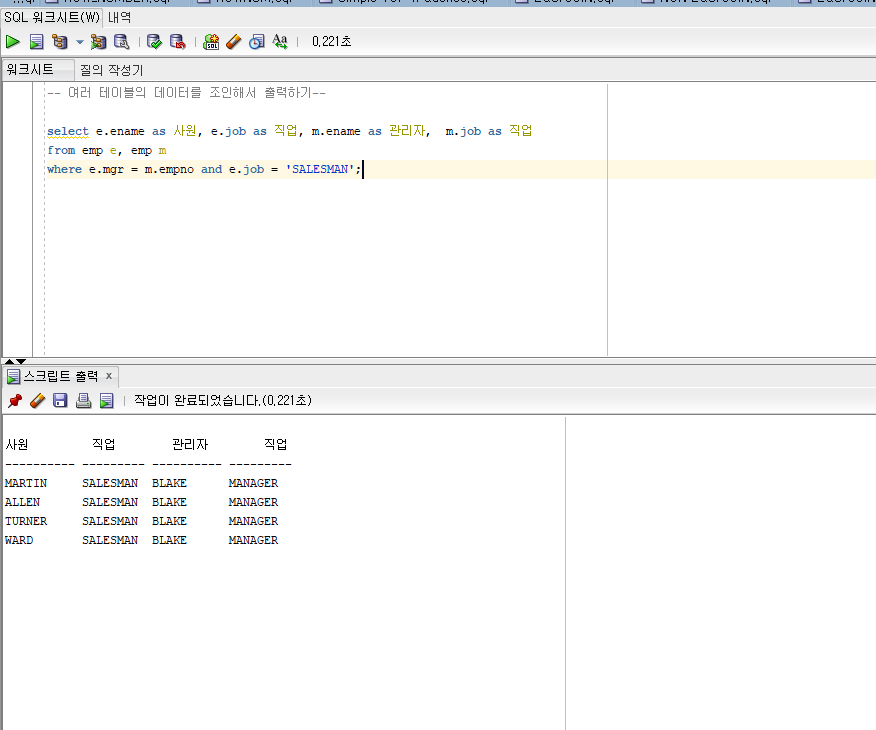Click the Autotrace icon

(98, 42)
